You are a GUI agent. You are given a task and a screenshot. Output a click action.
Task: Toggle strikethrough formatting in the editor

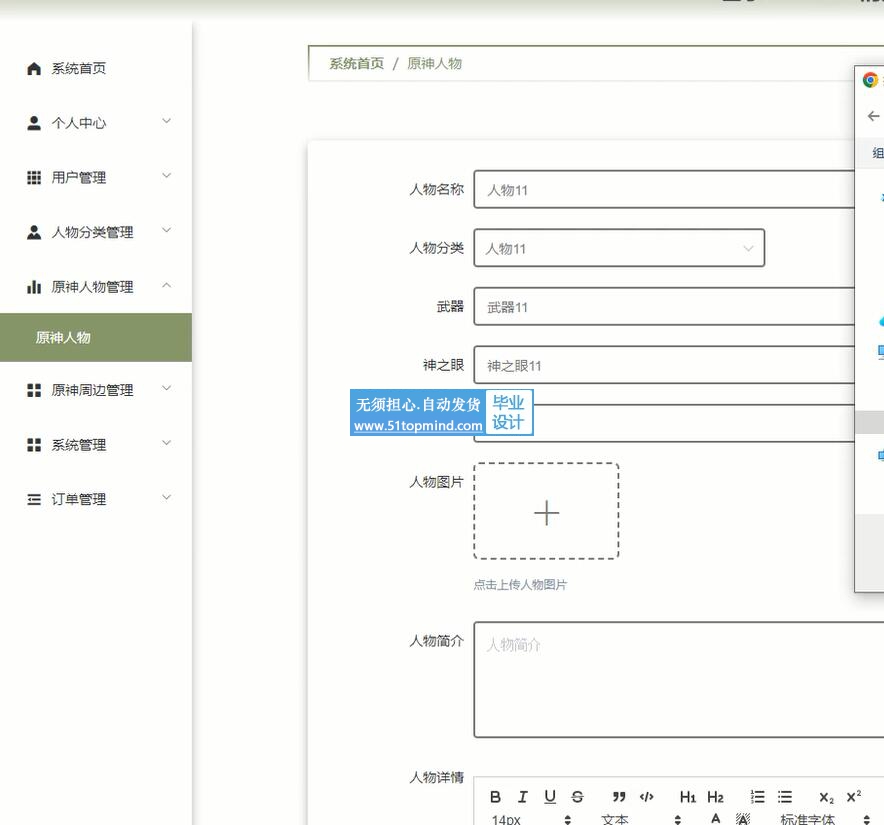click(577, 797)
